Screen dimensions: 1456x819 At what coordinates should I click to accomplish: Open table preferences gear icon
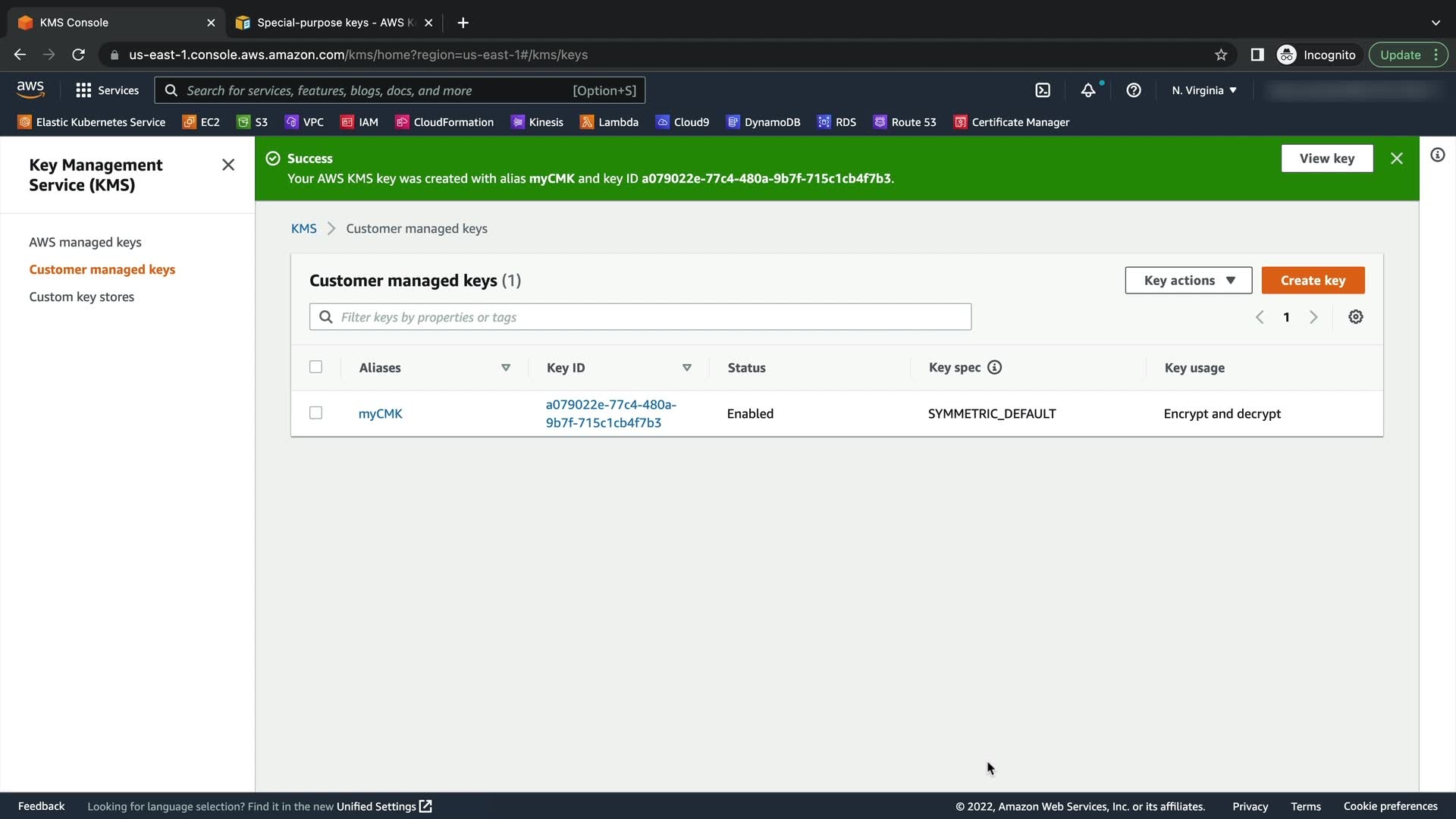click(x=1356, y=317)
